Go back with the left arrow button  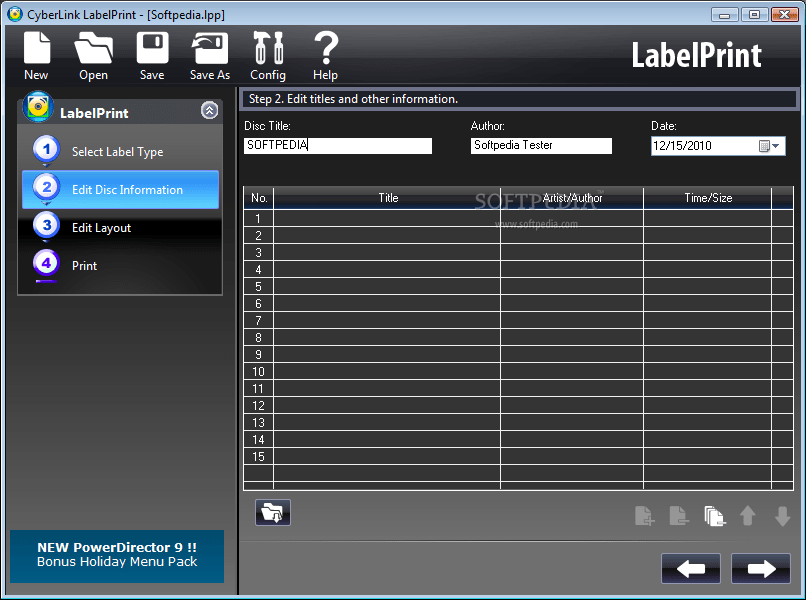click(x=691, y=569)
